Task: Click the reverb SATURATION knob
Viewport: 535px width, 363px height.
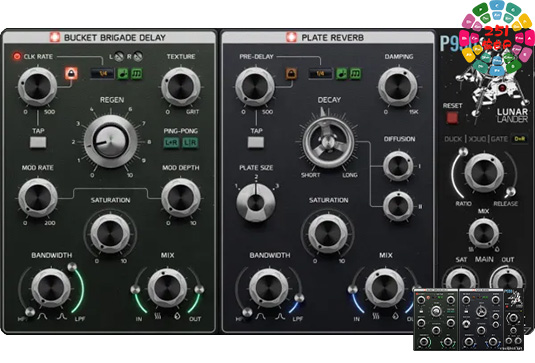Action: coord(328,234)
